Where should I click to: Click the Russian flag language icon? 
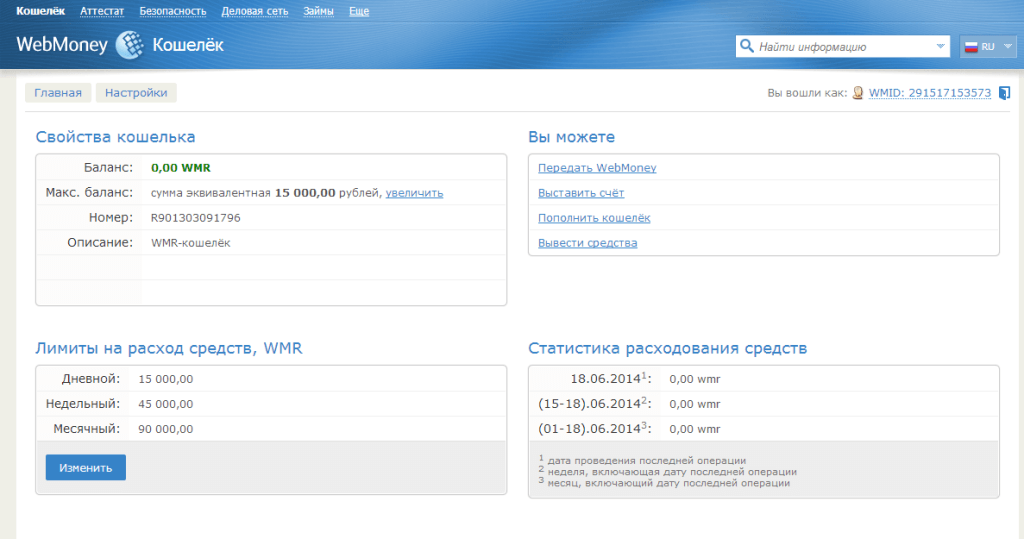pos(970,47)
